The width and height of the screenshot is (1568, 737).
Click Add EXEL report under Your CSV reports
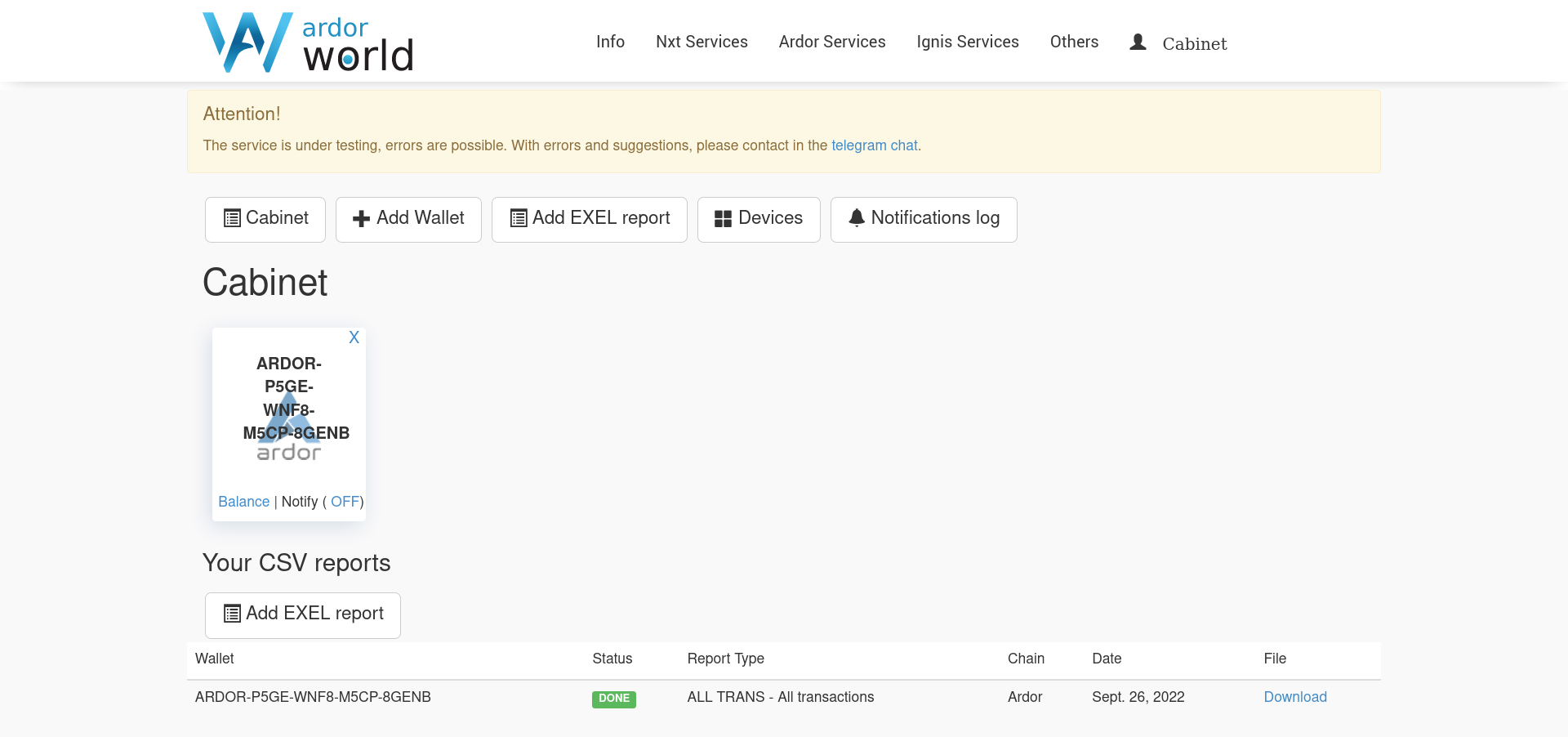(303, 615)
